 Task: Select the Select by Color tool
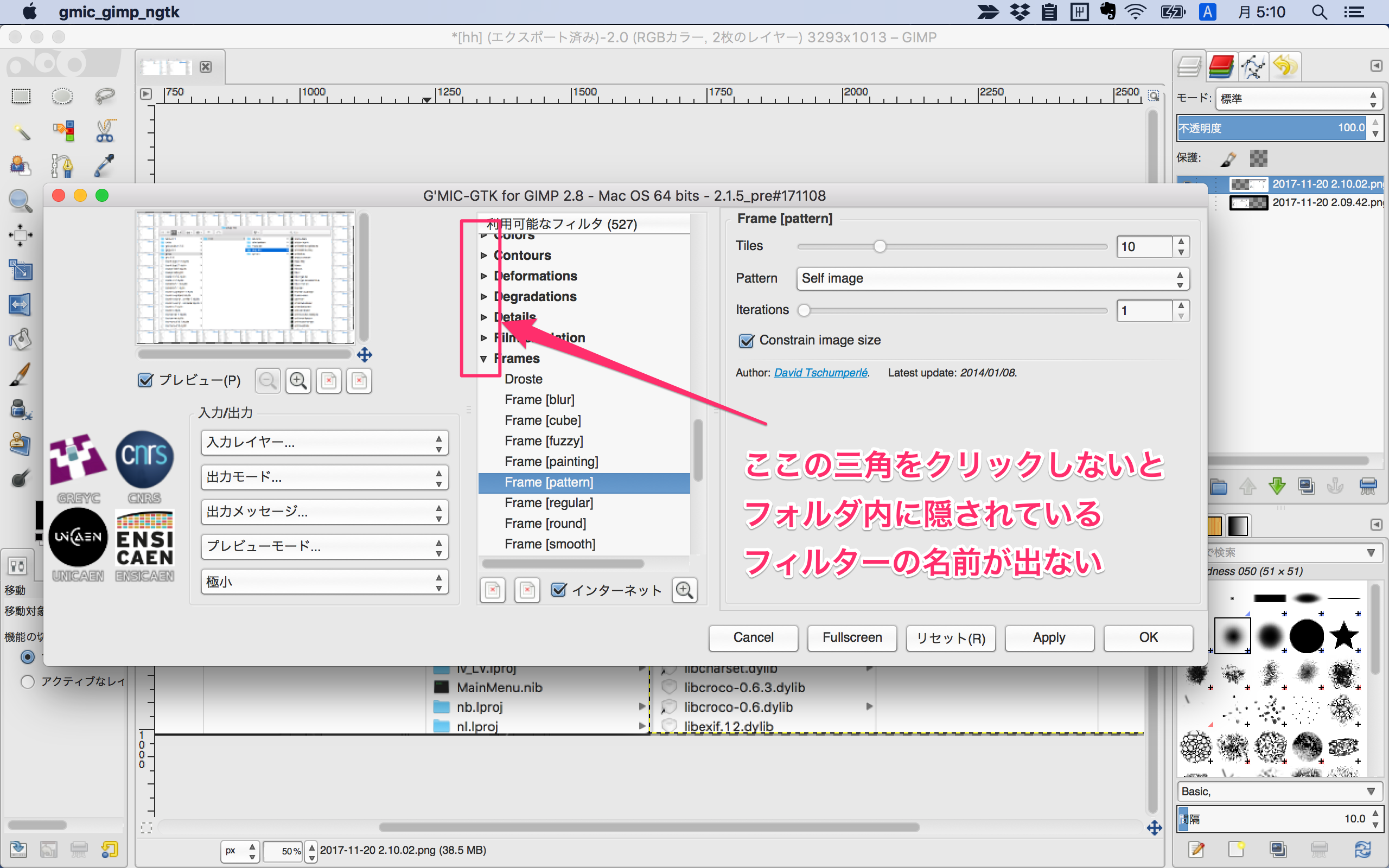pos(62,131)
